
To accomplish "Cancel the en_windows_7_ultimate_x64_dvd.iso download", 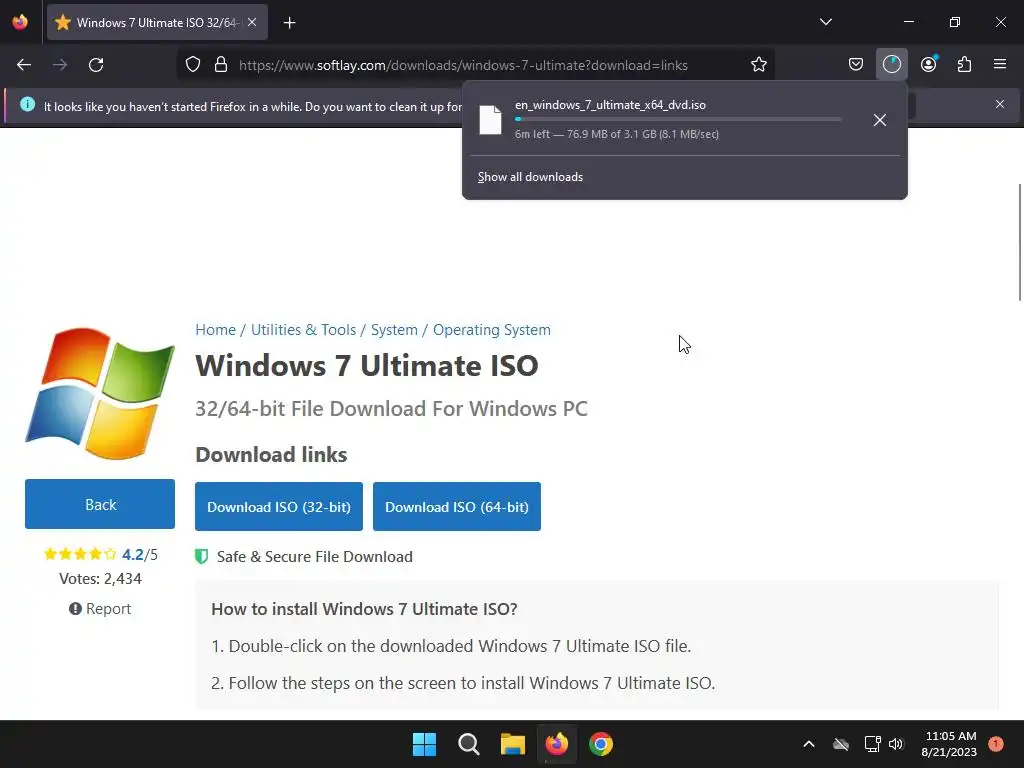I will tap(880, 120).
